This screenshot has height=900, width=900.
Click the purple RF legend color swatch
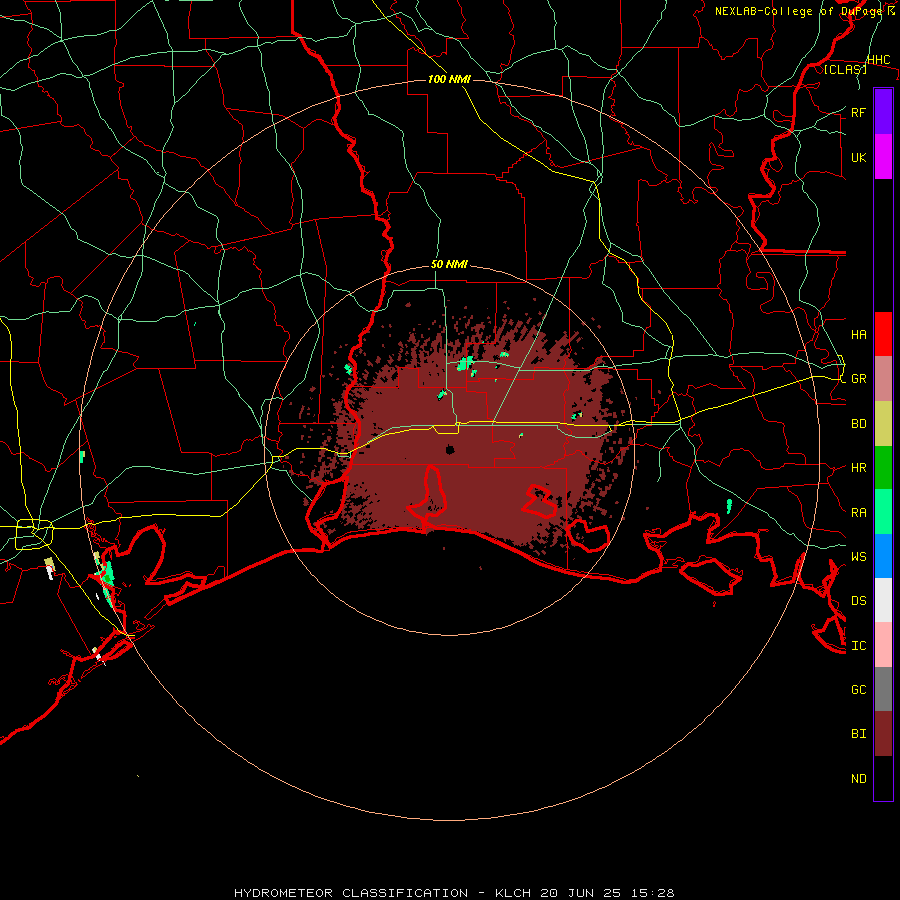point(883,112)
